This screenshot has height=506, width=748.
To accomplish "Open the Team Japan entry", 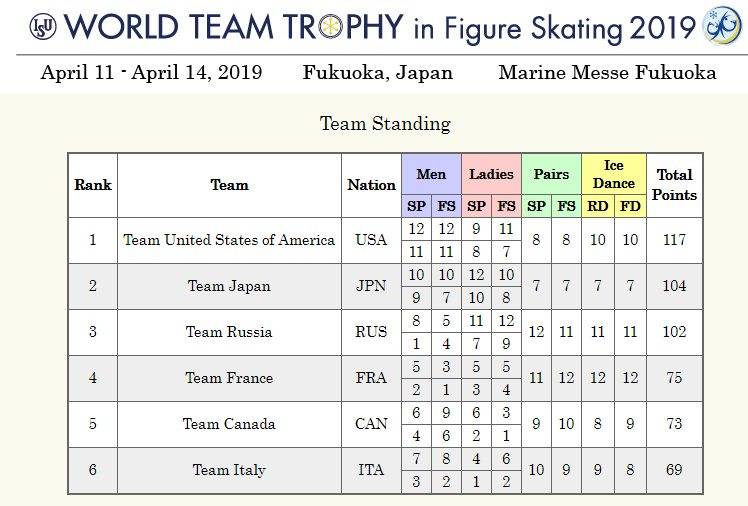I will point(229,286).
